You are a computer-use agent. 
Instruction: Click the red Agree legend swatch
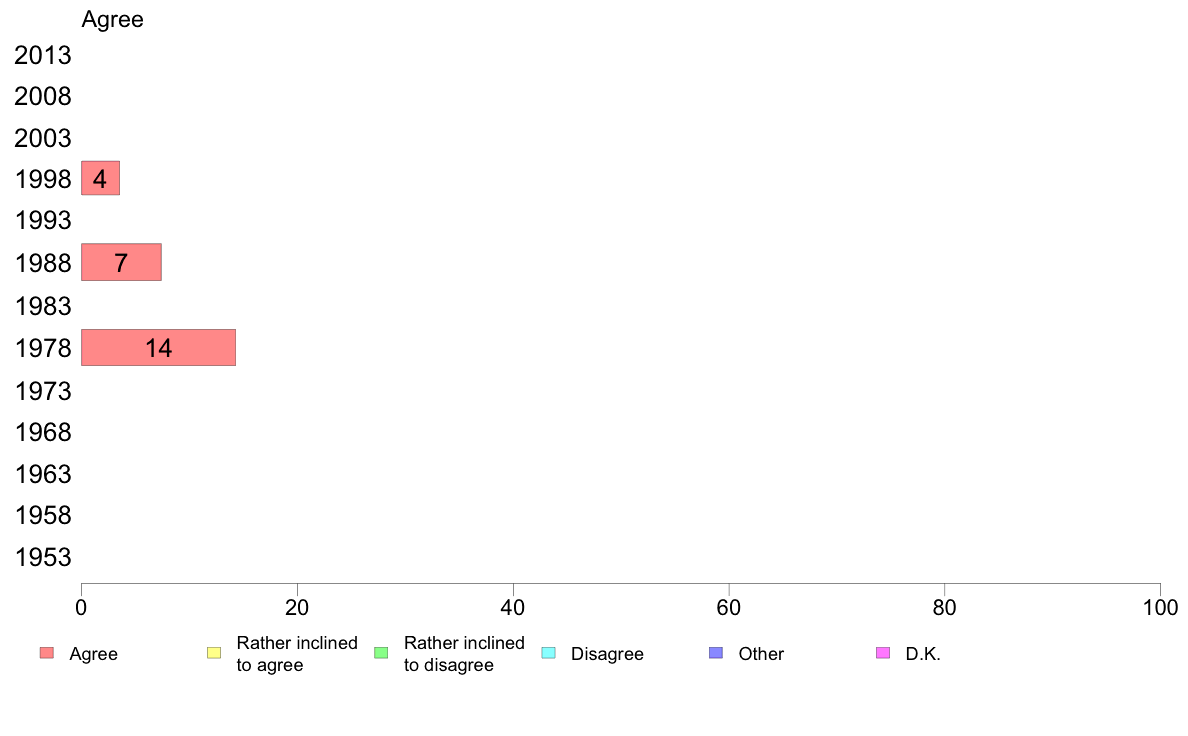(x=47, y=653)
